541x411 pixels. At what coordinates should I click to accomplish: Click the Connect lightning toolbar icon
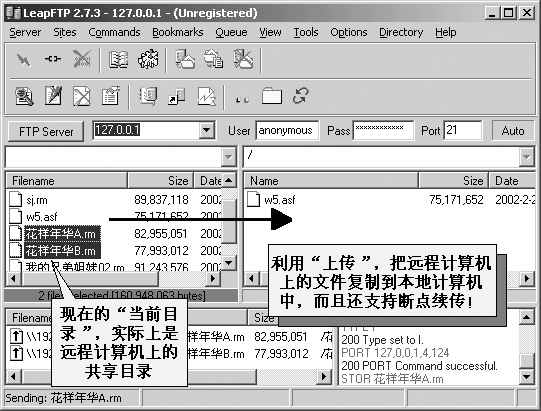coord(23,60)
